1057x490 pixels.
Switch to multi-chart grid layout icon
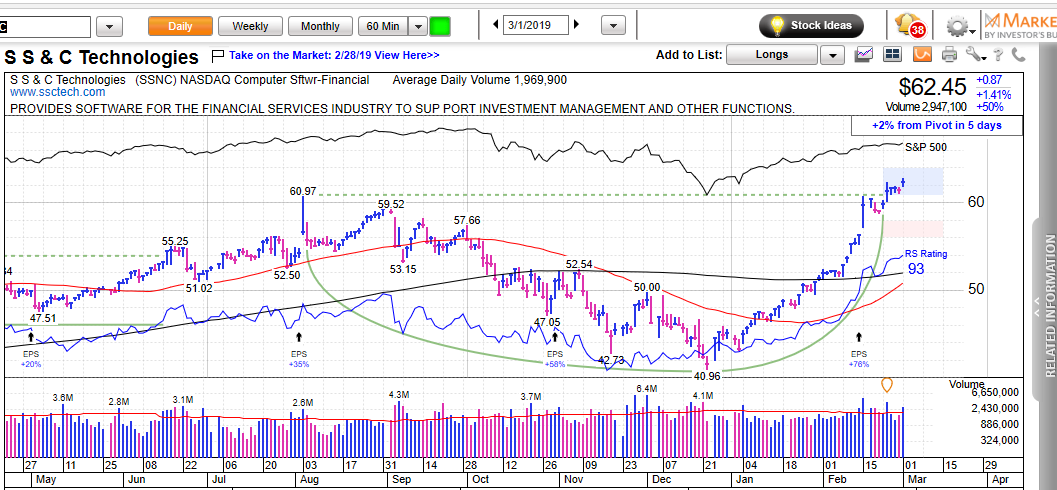(893, 55)
